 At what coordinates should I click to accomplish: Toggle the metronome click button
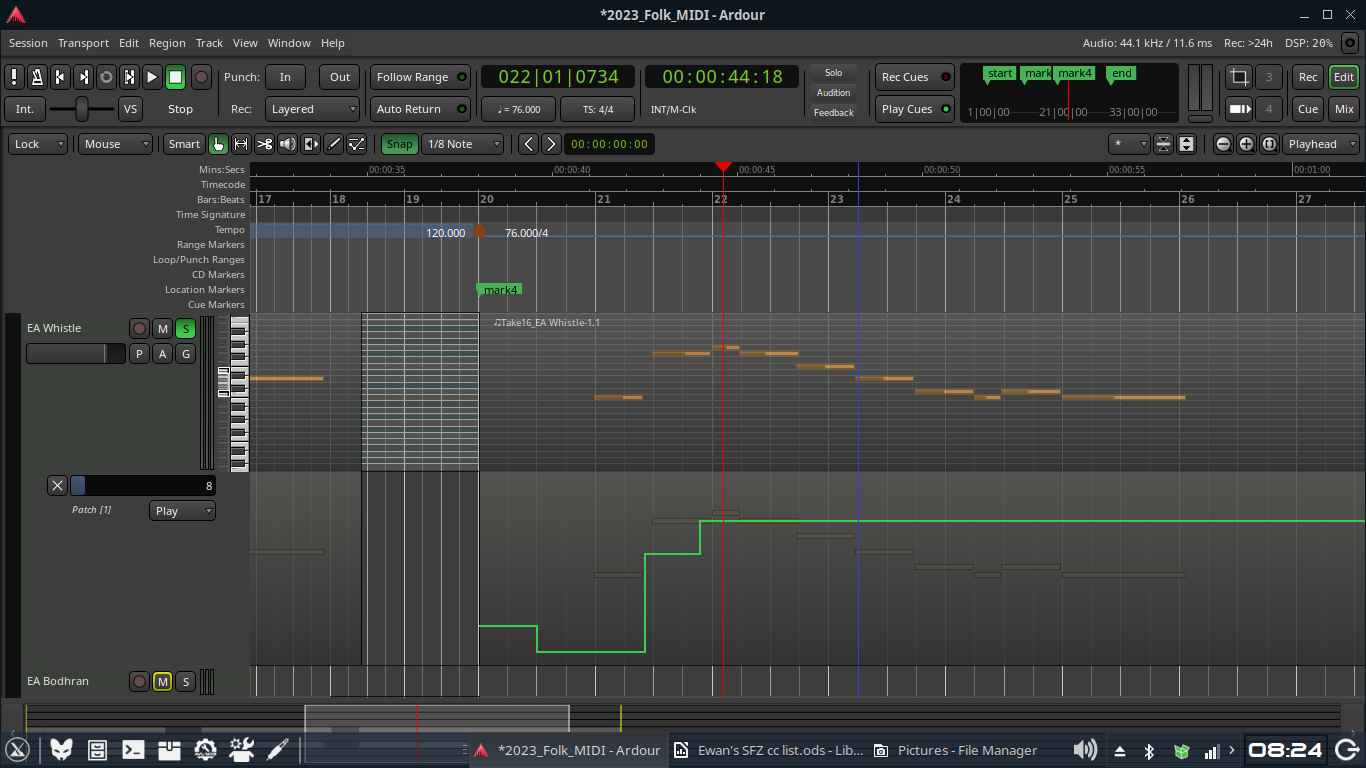(x=37, y=77)
